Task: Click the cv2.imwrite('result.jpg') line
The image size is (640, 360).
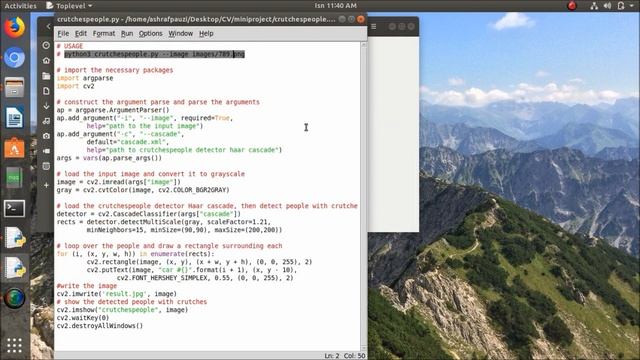Action: click(116, 294)
